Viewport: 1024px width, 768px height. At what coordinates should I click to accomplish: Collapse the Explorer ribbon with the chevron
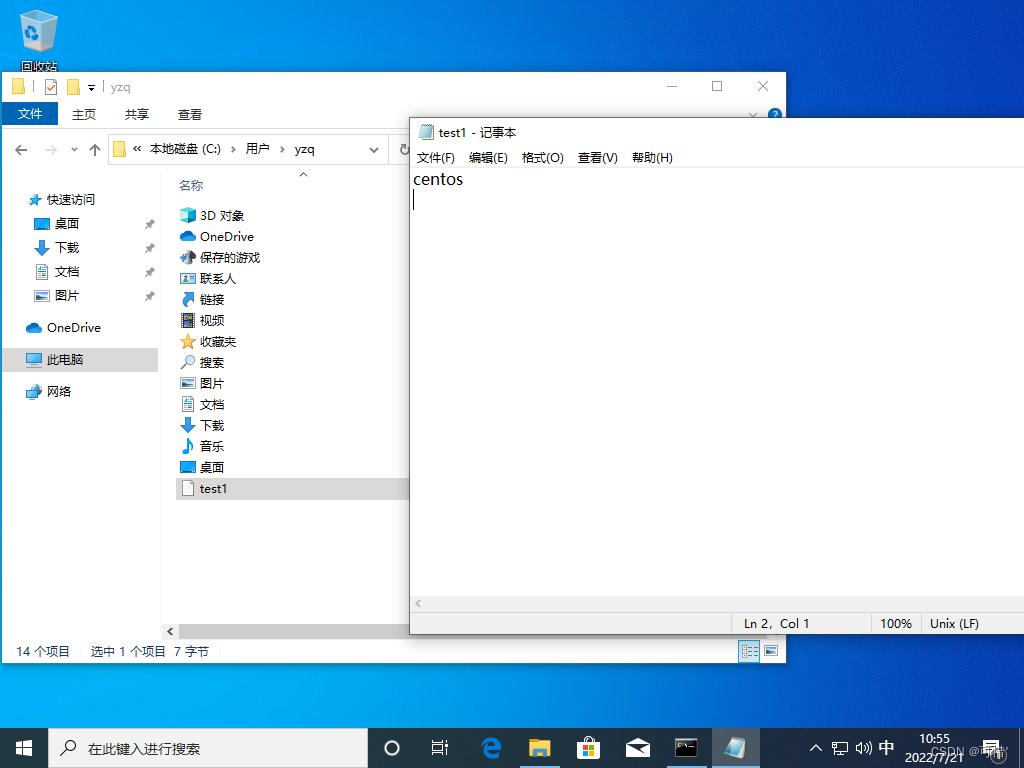pos(752,114)
